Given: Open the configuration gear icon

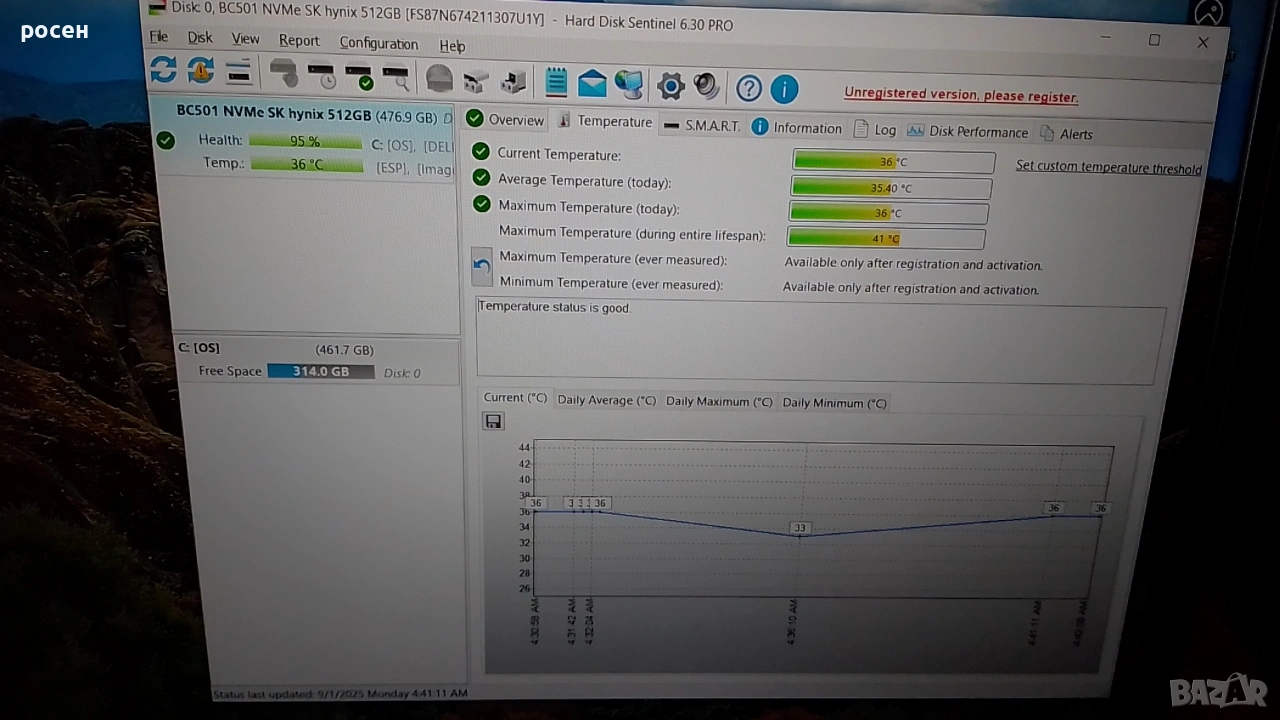Looking at the screenshot, I should click(670, 86).
